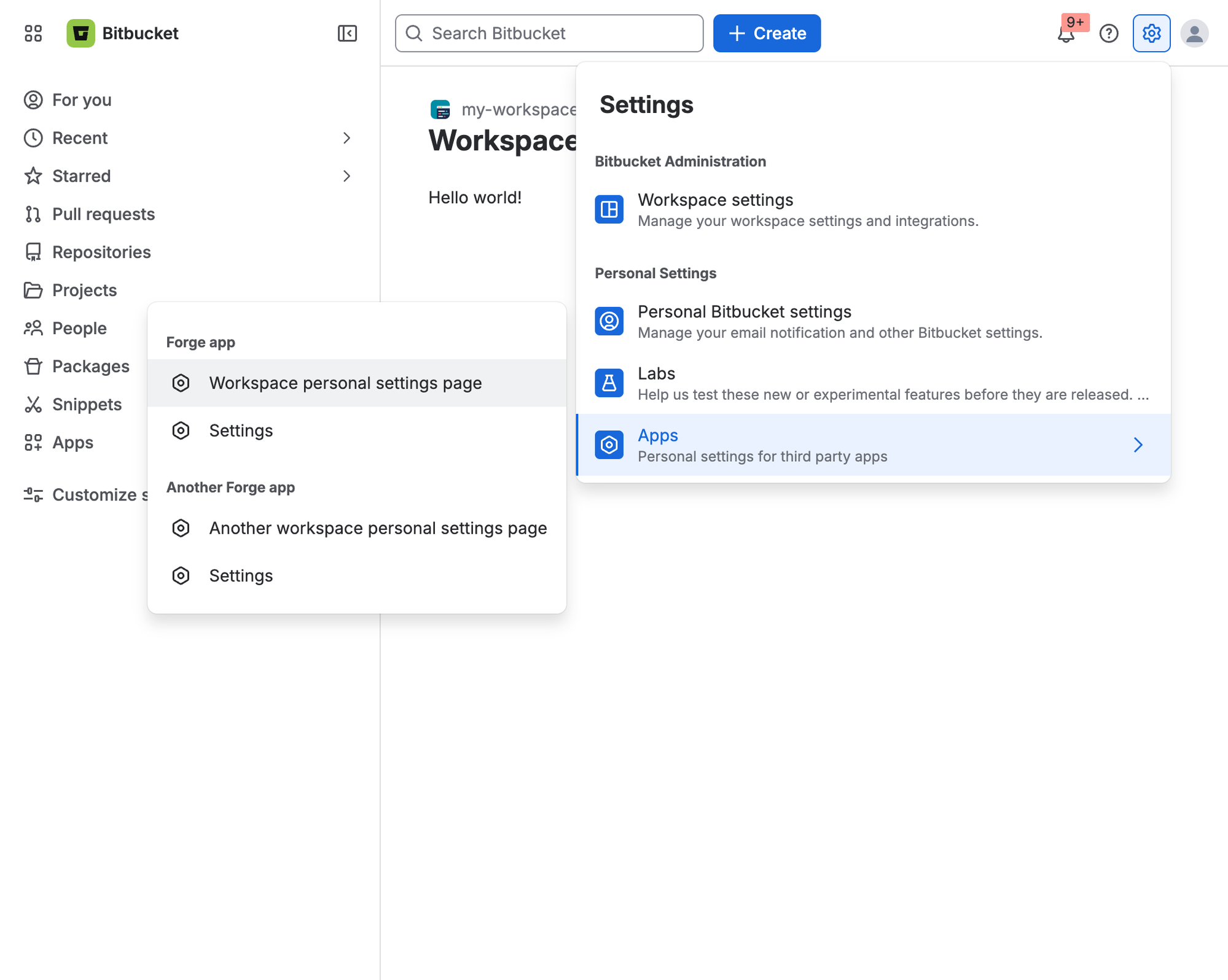Click the Bitbucket title text
1228x980 pixels.
pos(140,33)
